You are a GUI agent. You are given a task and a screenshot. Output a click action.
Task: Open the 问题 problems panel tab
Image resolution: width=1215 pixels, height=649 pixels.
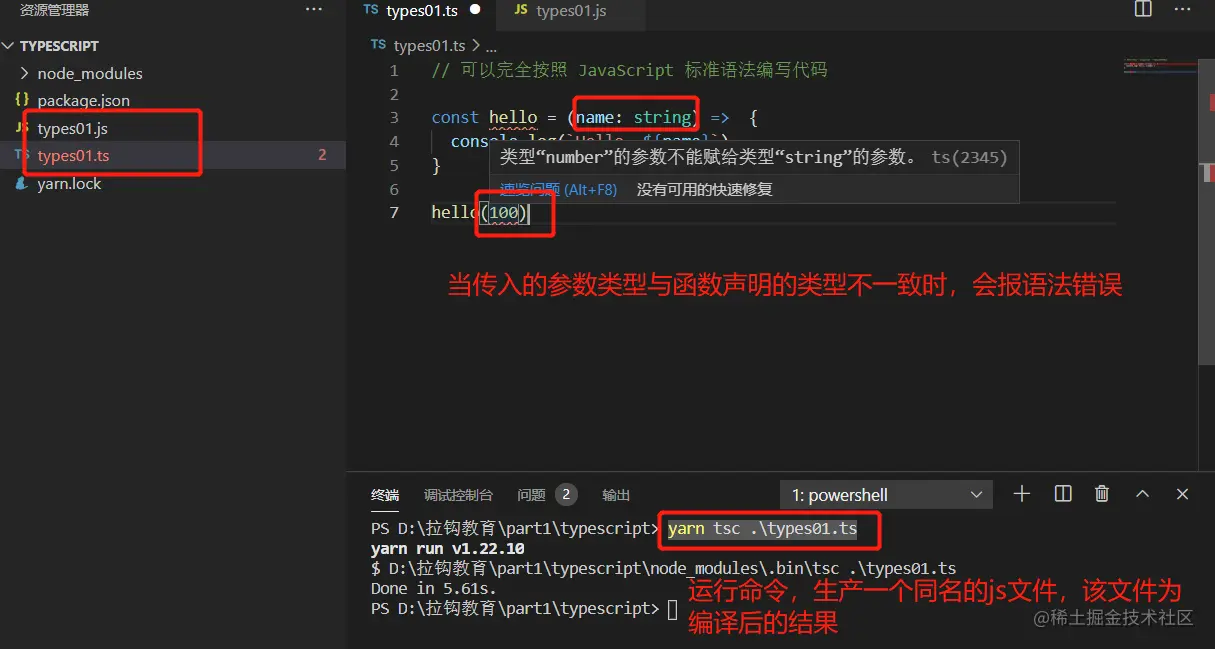point(547,495)
